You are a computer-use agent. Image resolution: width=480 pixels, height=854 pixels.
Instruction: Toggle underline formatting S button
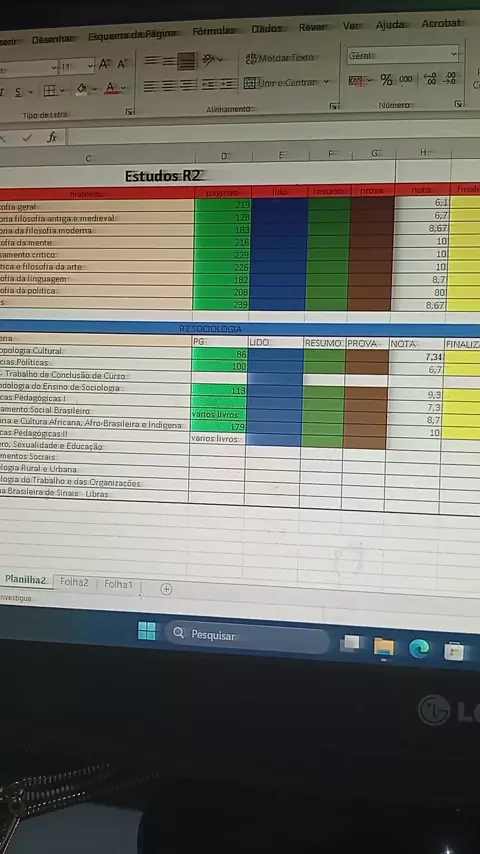click(x=18, y=92)
